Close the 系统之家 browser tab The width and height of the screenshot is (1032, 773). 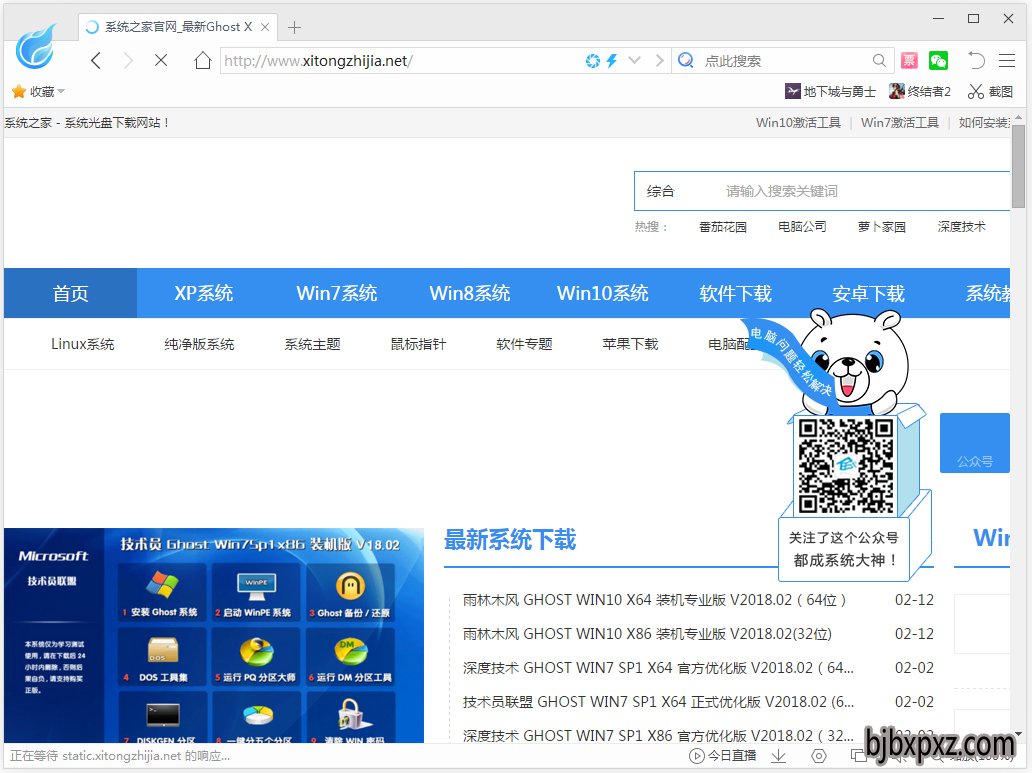265,27
